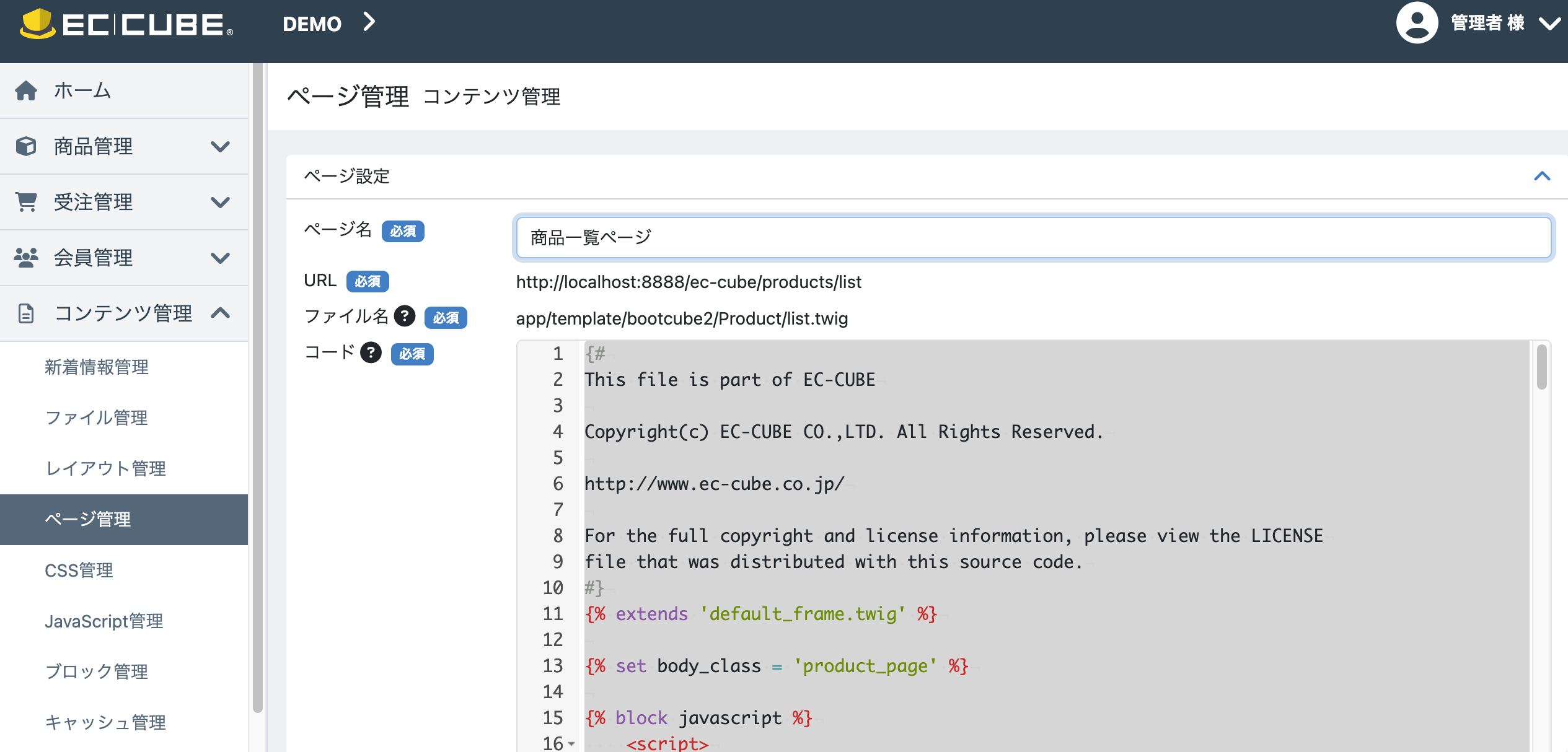
Task: Click the EC-CUBE logo
Action: click(x=126, y=24)
